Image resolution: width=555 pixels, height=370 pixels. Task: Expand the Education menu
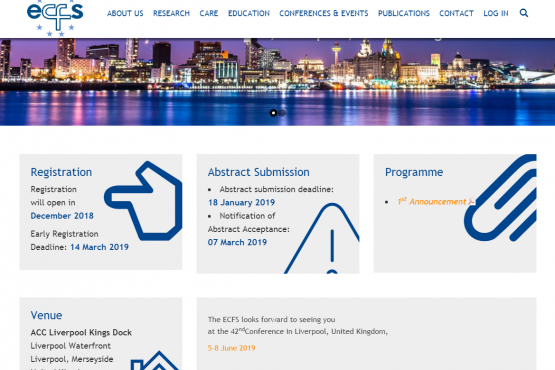pos(249,13)
